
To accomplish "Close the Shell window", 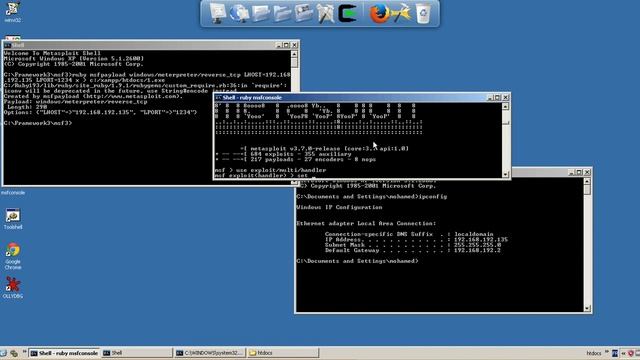I will click(295, 45).
